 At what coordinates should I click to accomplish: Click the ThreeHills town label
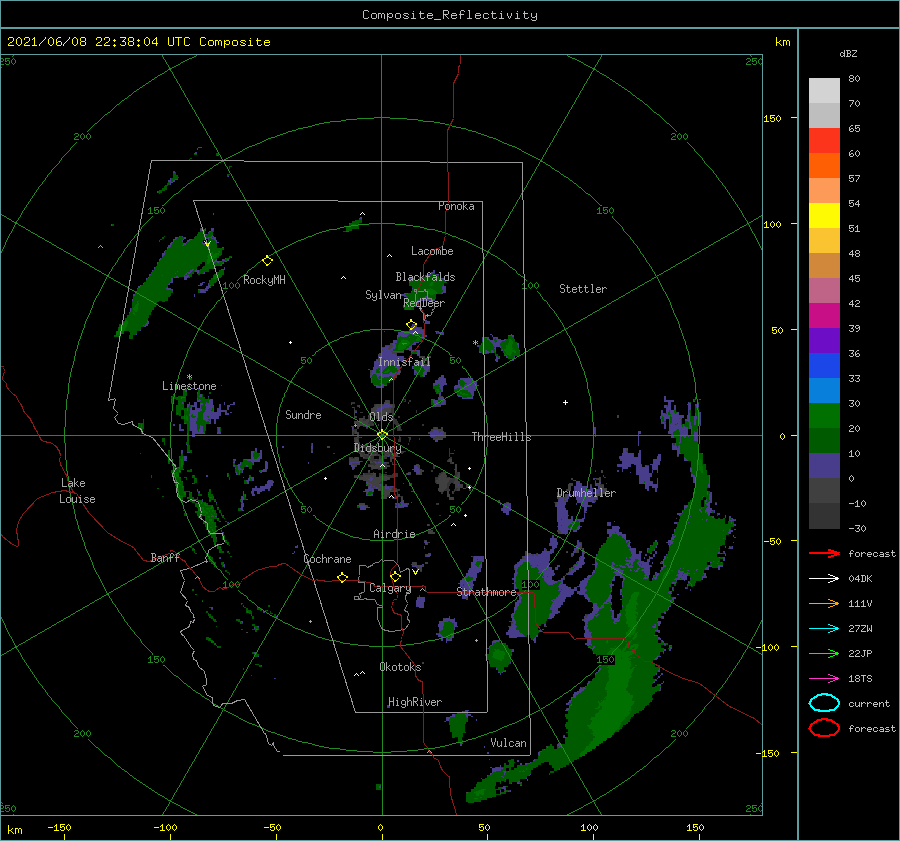pos(501,437)
